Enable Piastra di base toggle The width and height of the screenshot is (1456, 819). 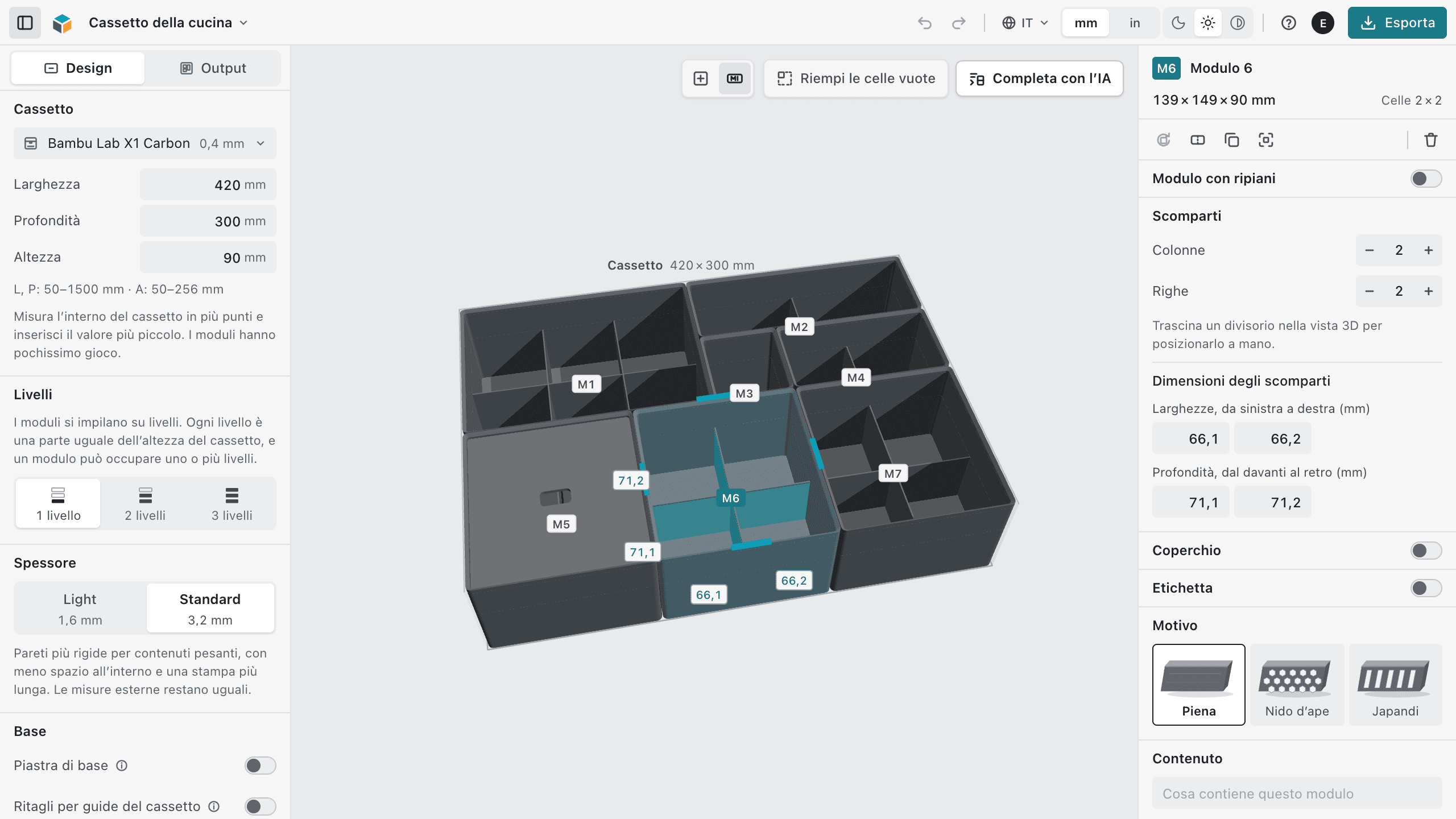260,766
